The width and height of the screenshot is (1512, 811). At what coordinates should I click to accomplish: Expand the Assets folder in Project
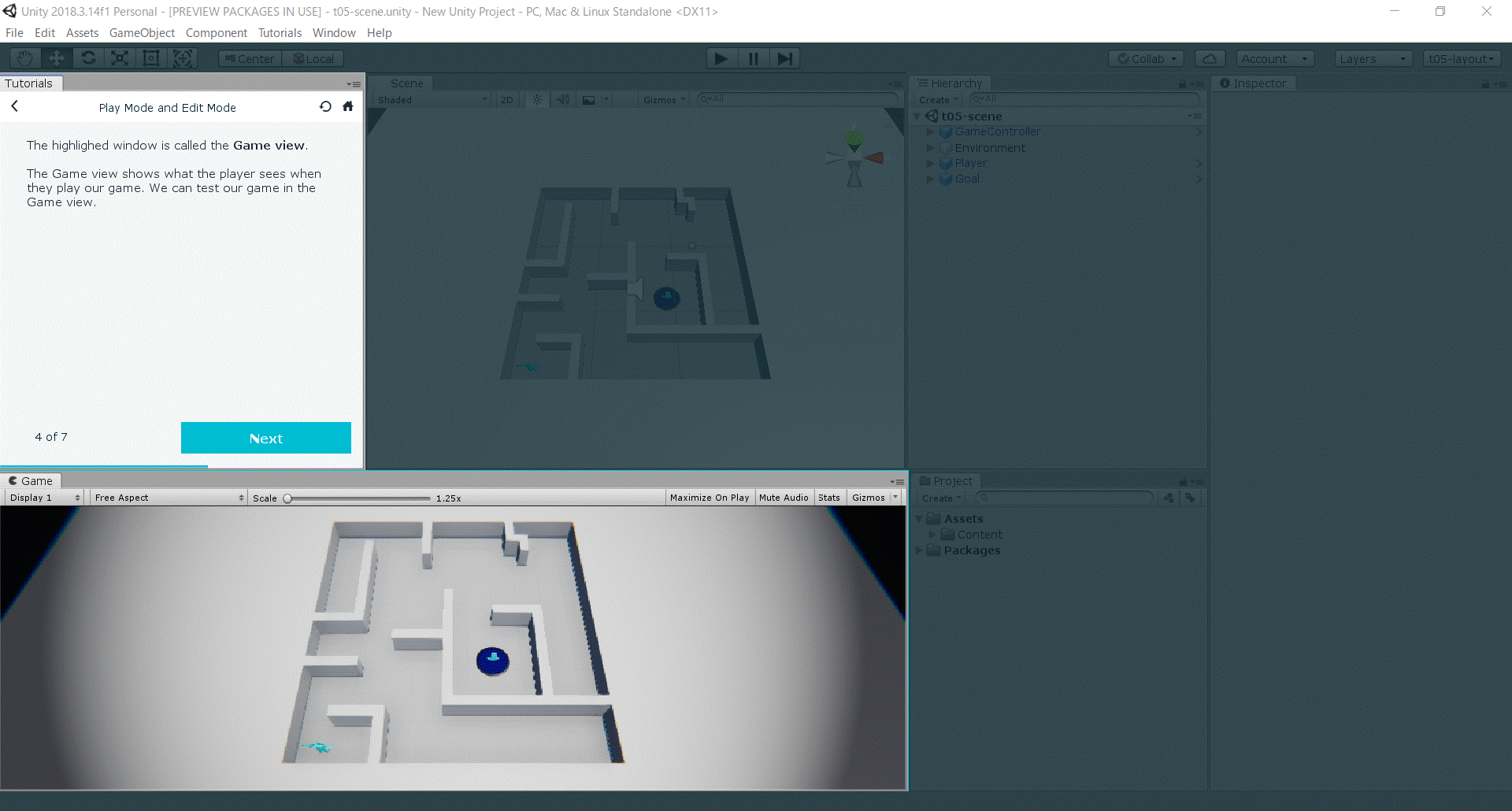(963, 519)
